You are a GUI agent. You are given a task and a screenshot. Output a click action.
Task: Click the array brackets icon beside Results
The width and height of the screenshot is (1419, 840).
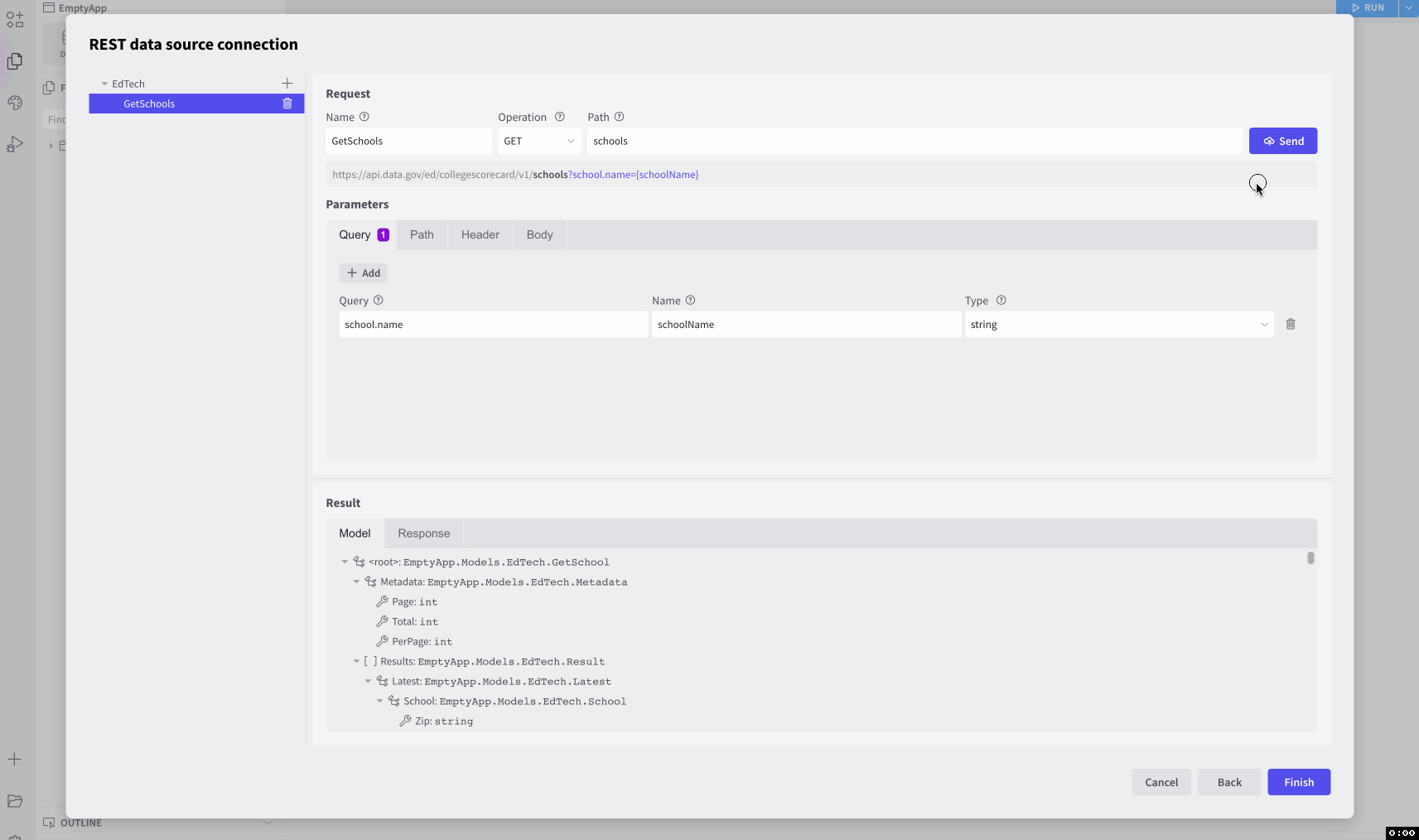(x=370, y=661)
